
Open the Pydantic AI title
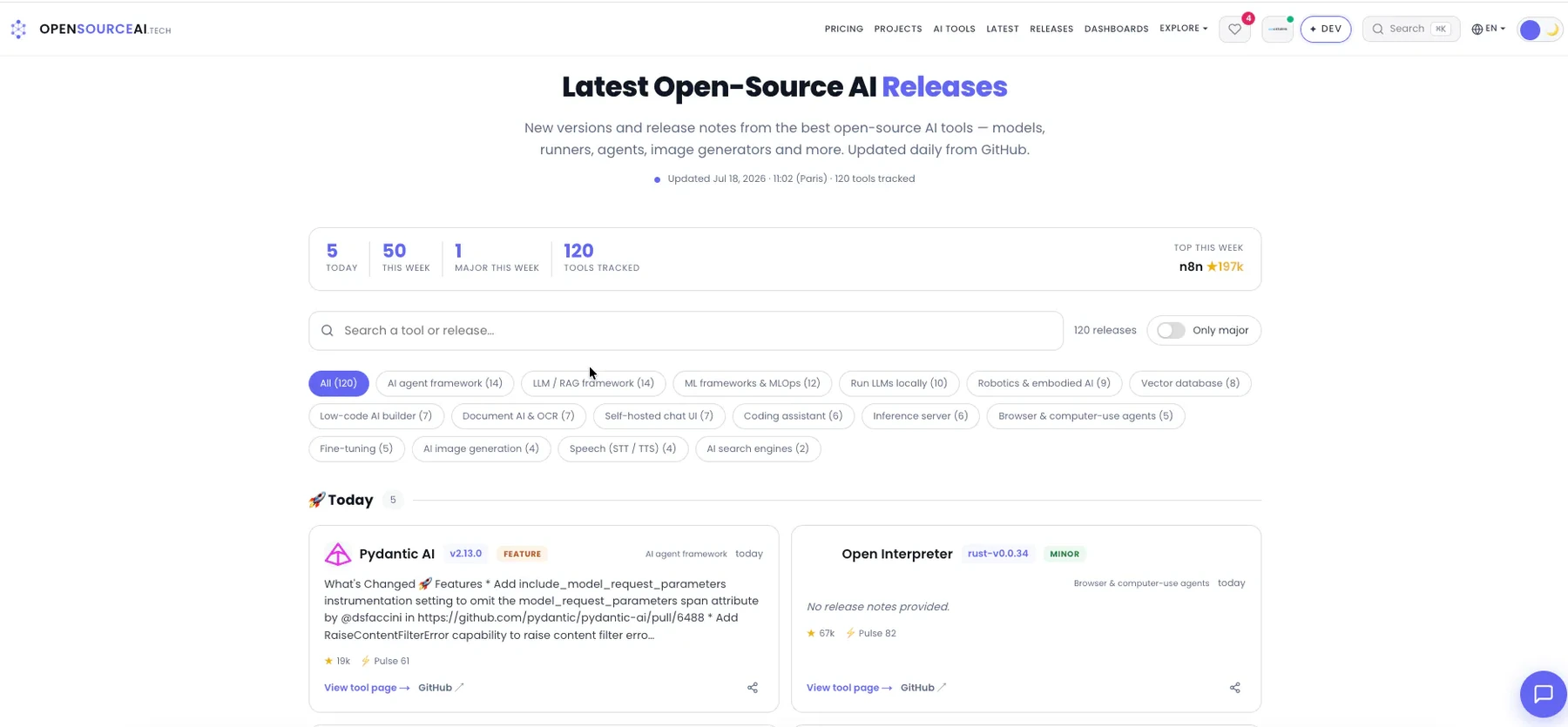396,554
